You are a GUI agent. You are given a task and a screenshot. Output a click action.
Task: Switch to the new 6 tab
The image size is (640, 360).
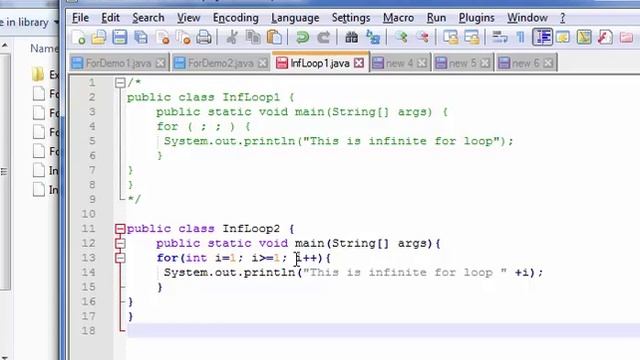click(x=526, y=63)
